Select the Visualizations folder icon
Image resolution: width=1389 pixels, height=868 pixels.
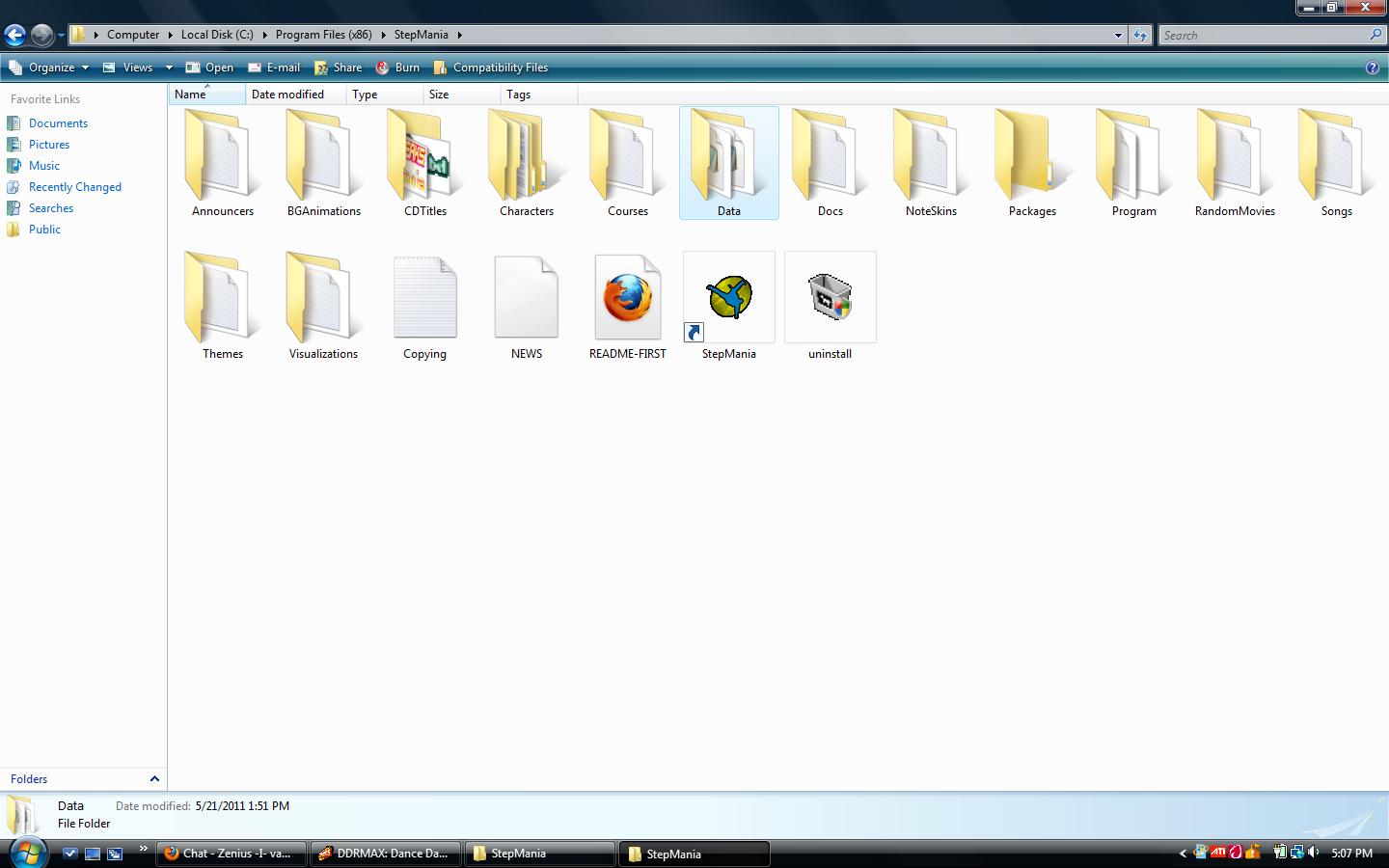tap(323, 297)
